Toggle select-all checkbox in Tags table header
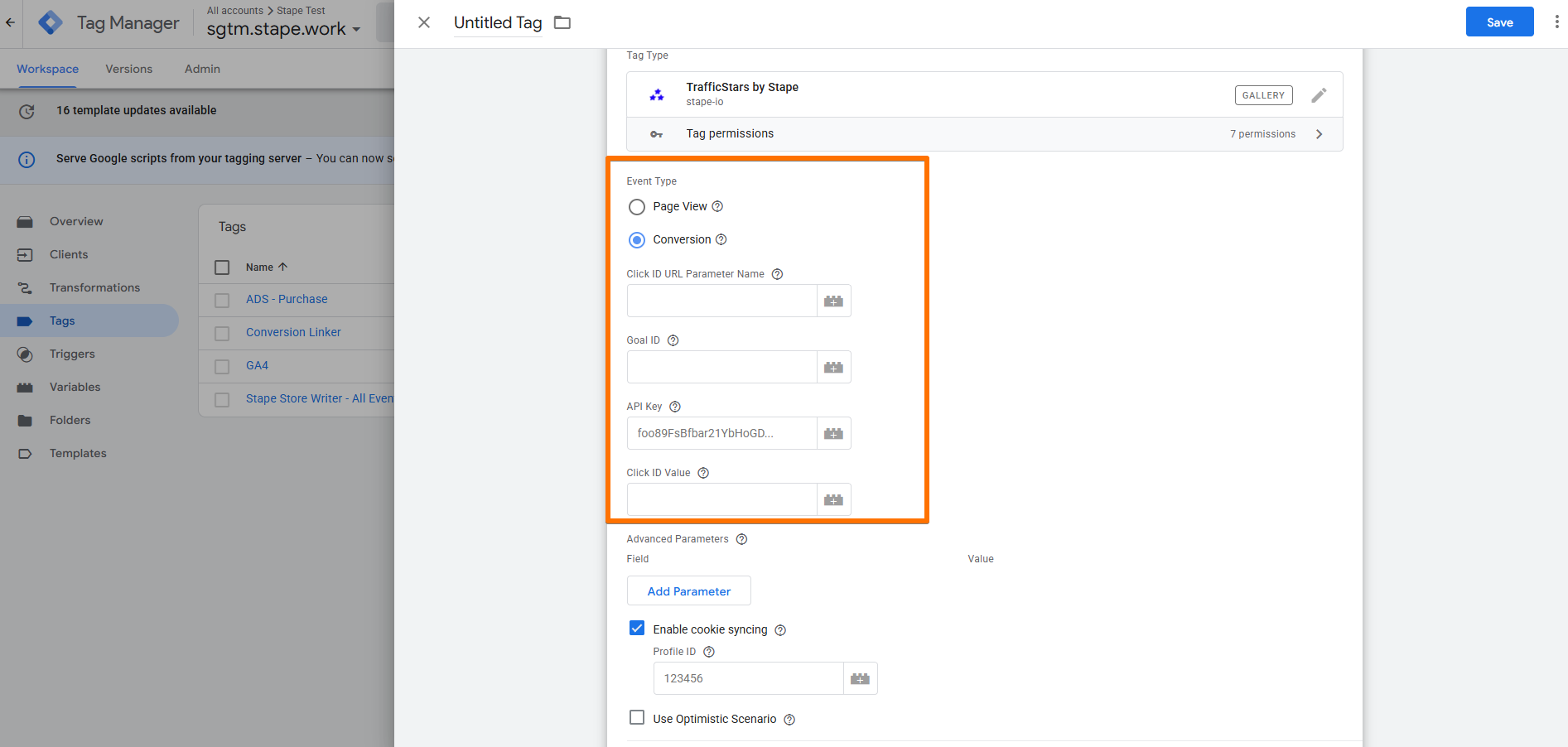The image size is (1568, 747). pos(222,267)
